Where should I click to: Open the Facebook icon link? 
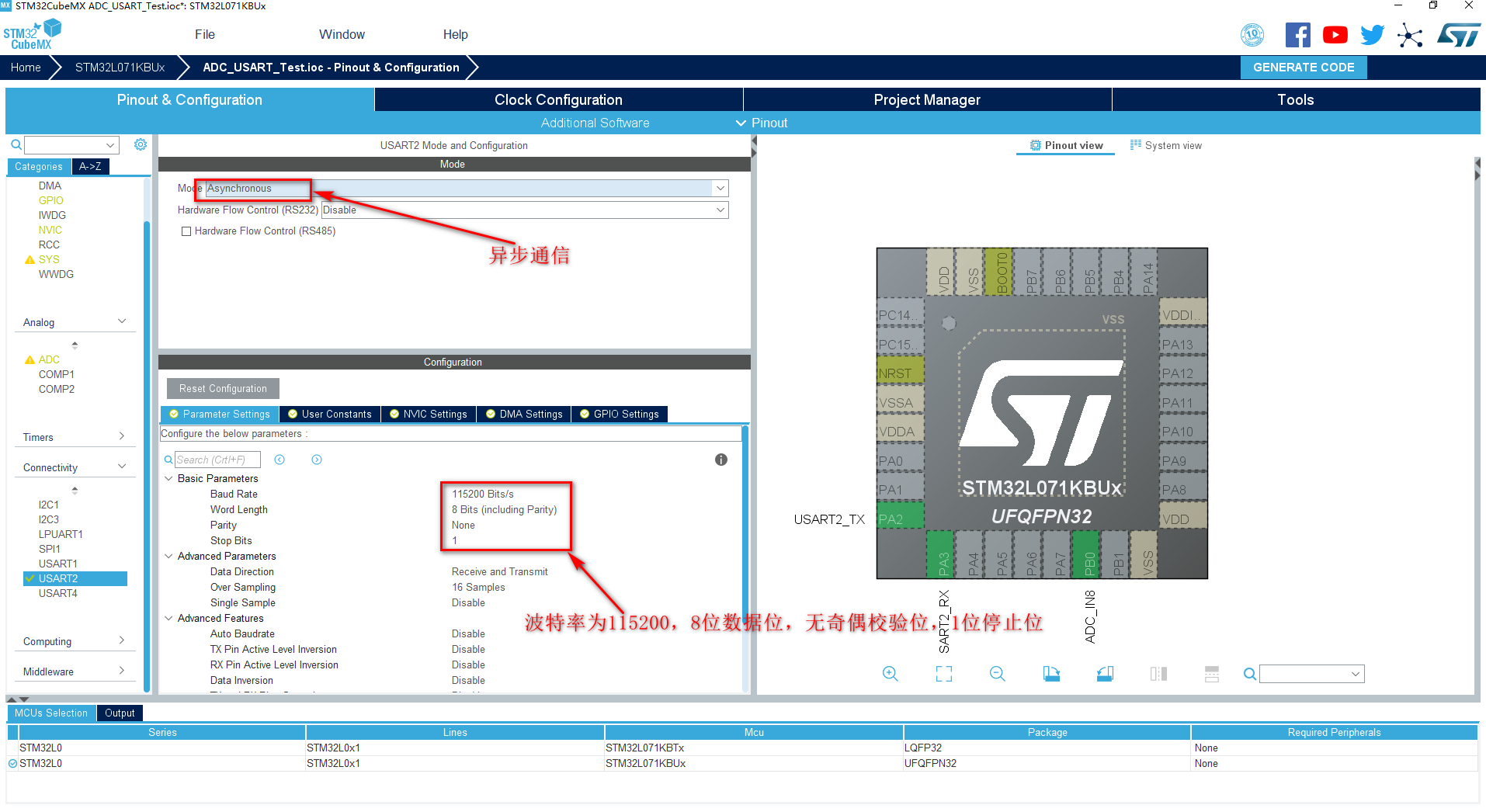click(1297, 35)
